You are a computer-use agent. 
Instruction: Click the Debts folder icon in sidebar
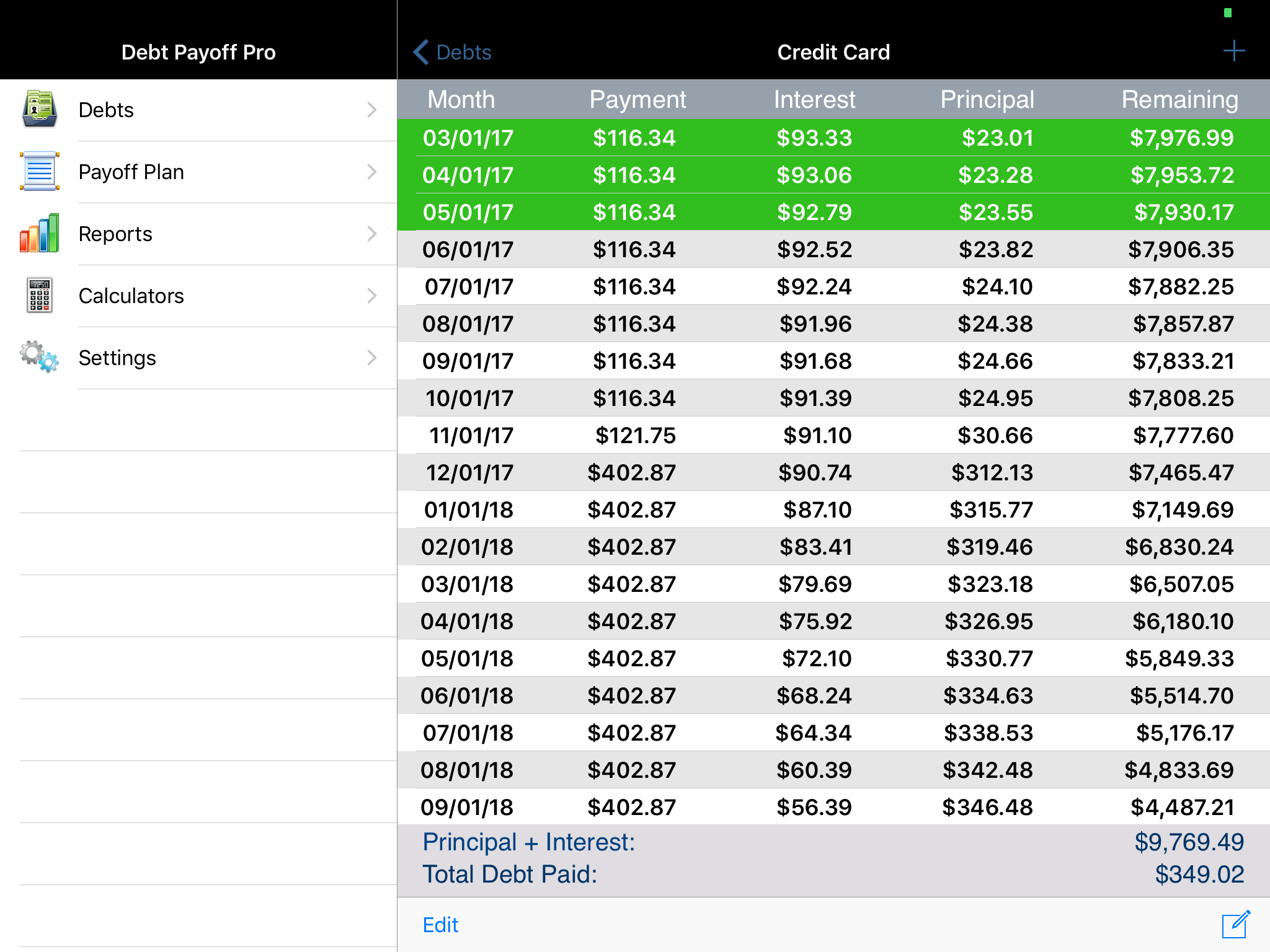coord(40,109)
